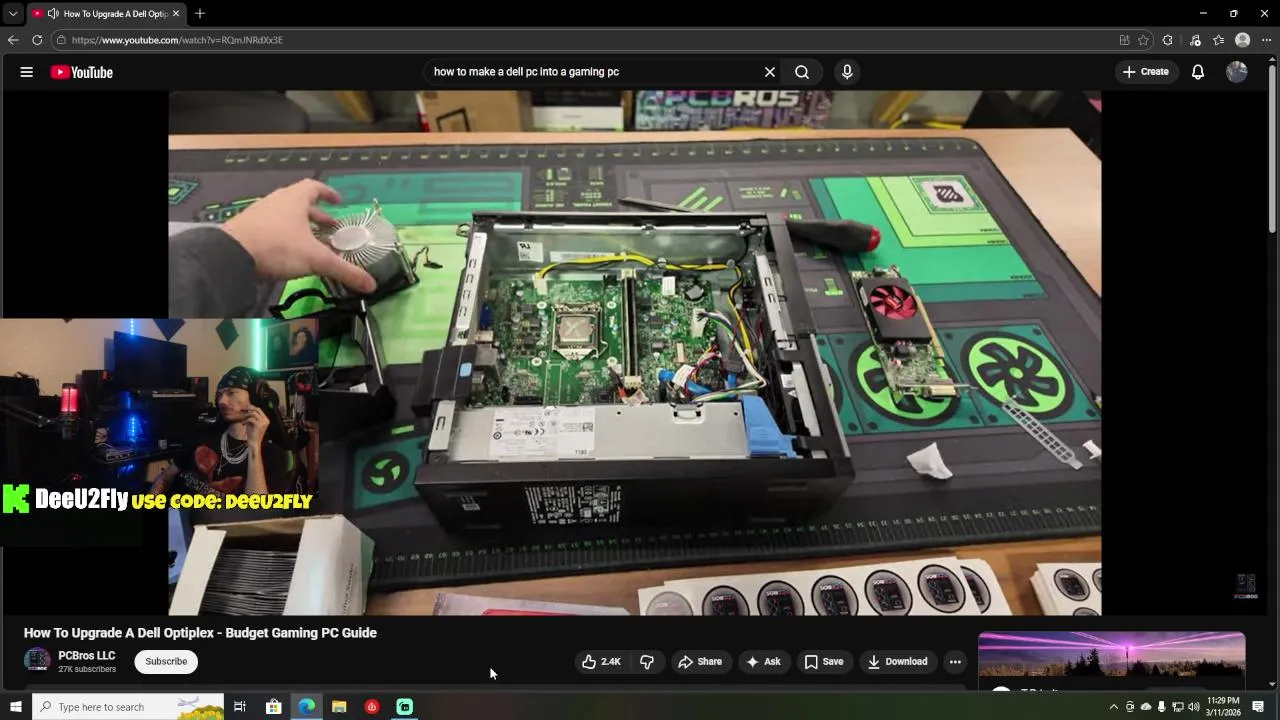Open the green taskbar app icon
This screenshot has width=1280, height=720.
coord(405,707)
